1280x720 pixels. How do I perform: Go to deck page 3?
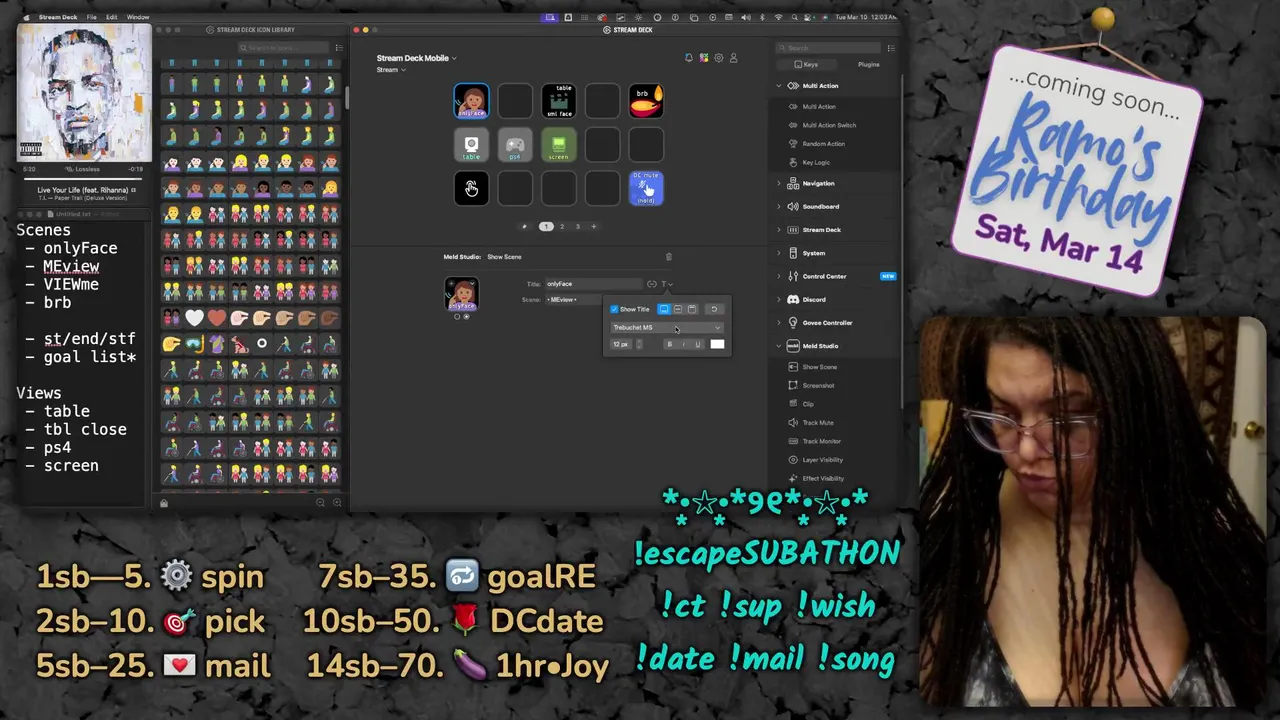pos(577,226)
